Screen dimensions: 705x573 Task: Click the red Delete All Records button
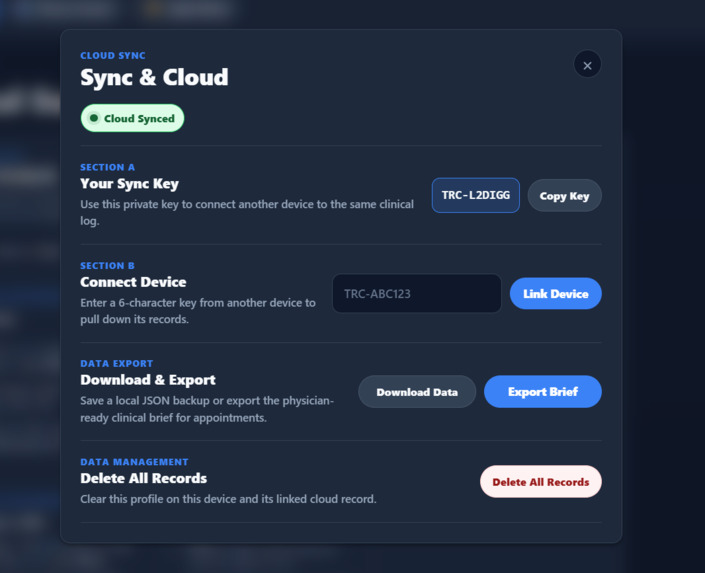540,482
